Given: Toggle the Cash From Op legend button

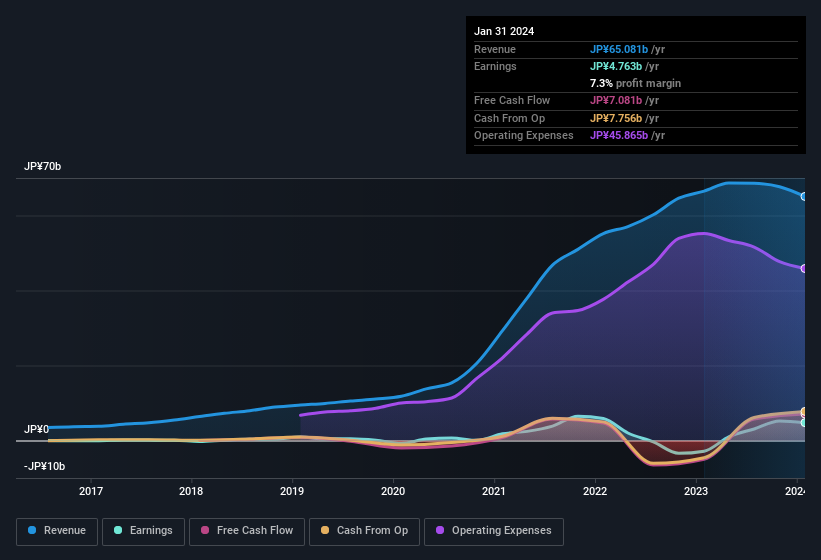Looking at the screenshot, I should pos(364,532).
